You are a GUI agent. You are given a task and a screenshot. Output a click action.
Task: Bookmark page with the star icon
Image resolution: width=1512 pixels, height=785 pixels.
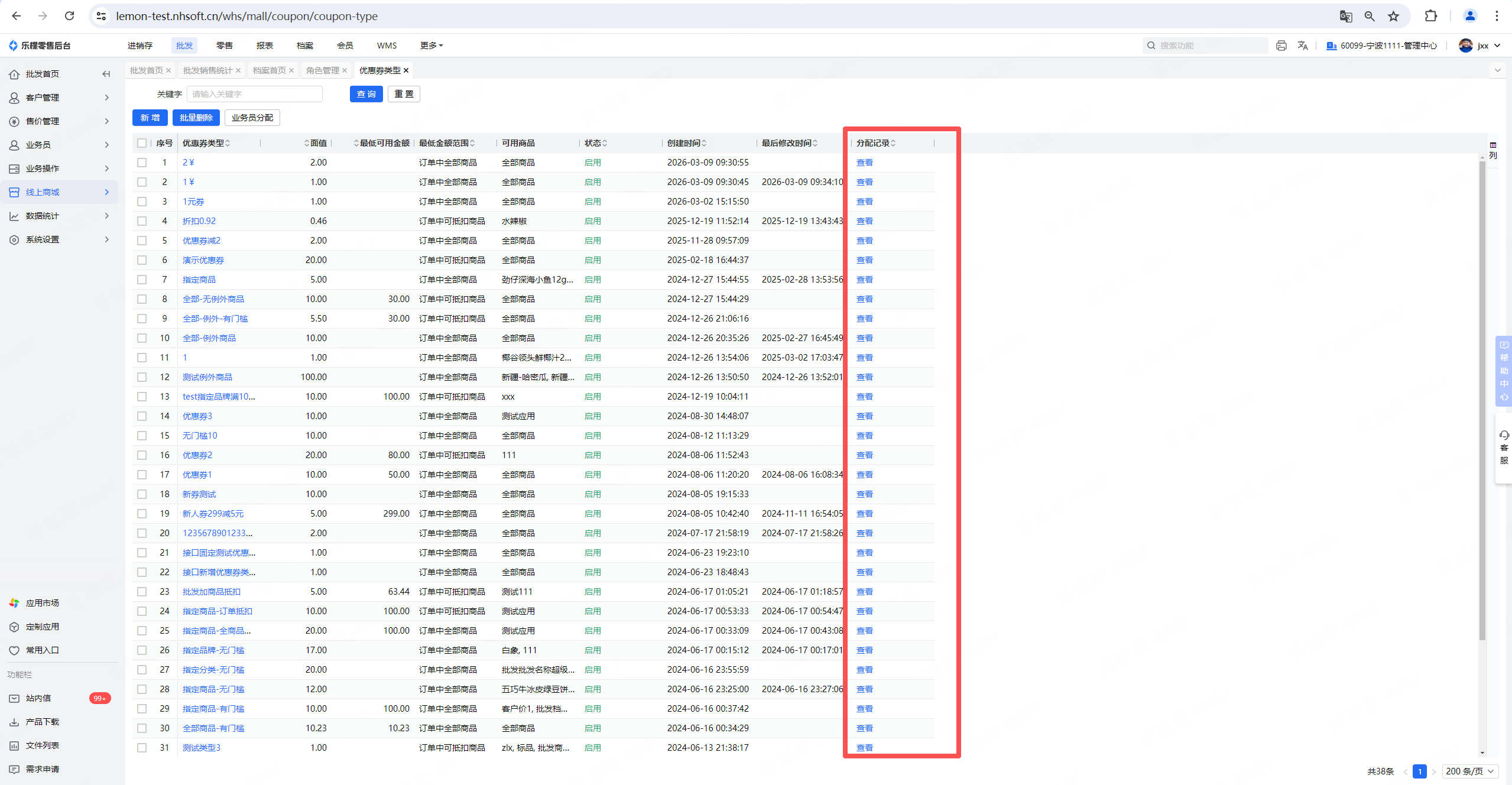click(1393, 16)
